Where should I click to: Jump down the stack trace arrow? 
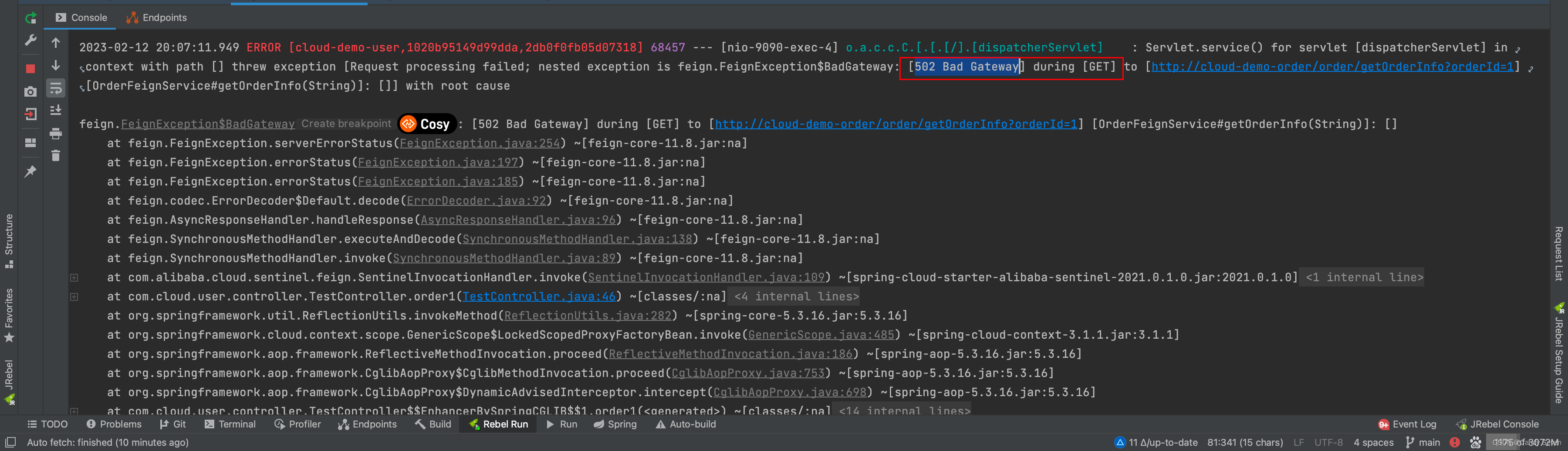pos(56,65)
